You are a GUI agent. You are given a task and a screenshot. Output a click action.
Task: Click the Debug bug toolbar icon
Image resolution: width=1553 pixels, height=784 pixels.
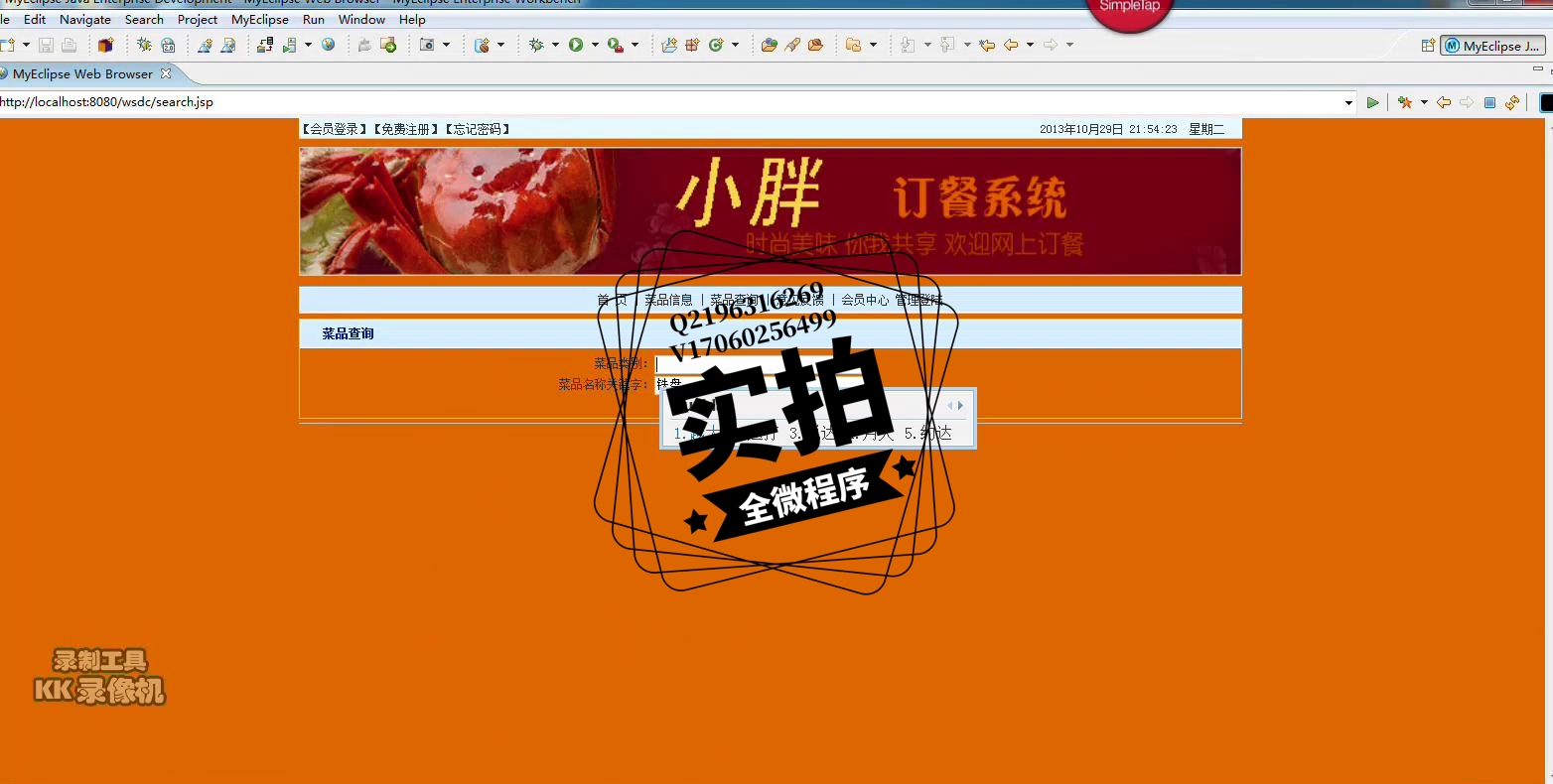536,45
